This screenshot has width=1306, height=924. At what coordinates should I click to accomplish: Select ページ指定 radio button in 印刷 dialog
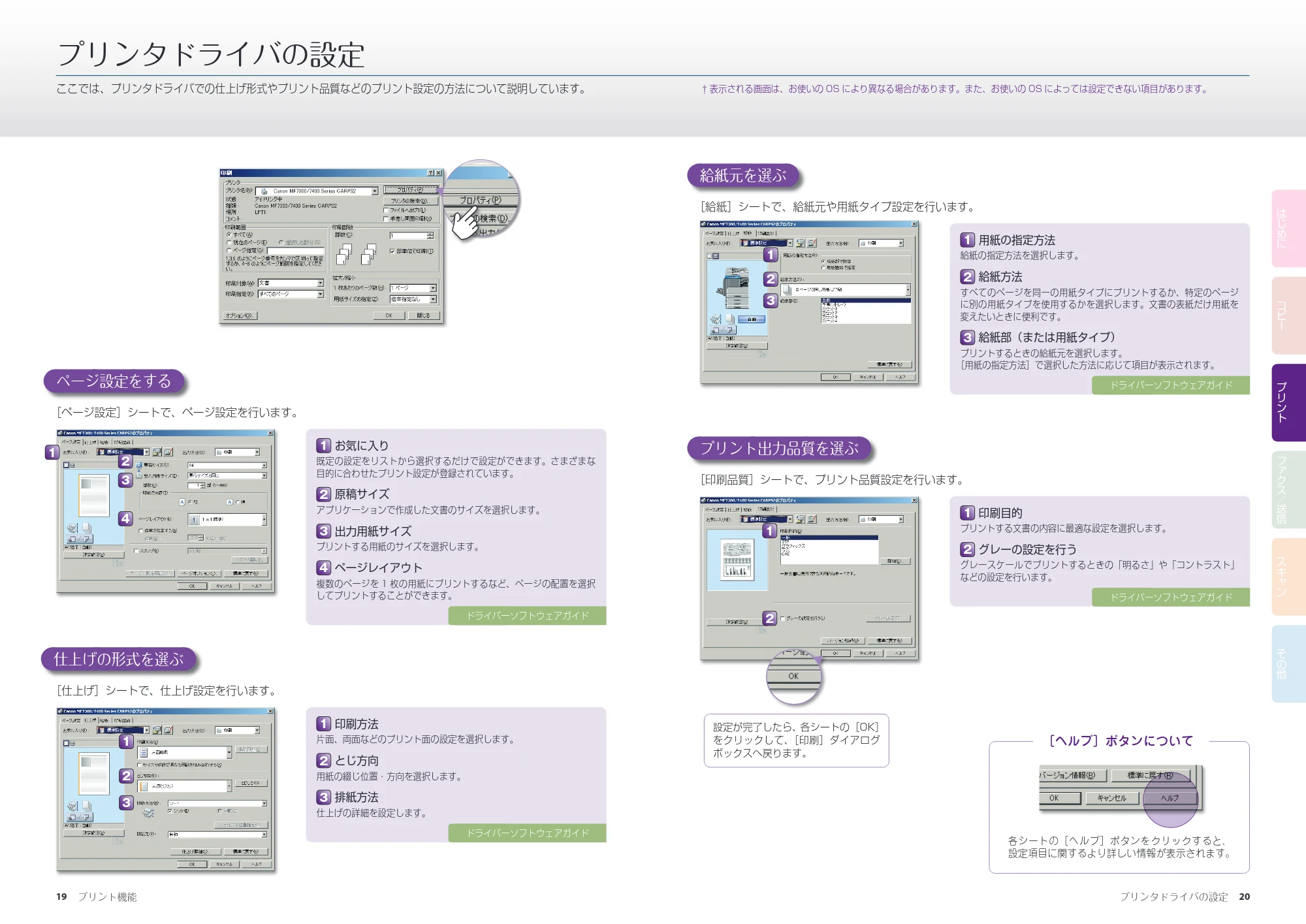(x=229, y=250)
